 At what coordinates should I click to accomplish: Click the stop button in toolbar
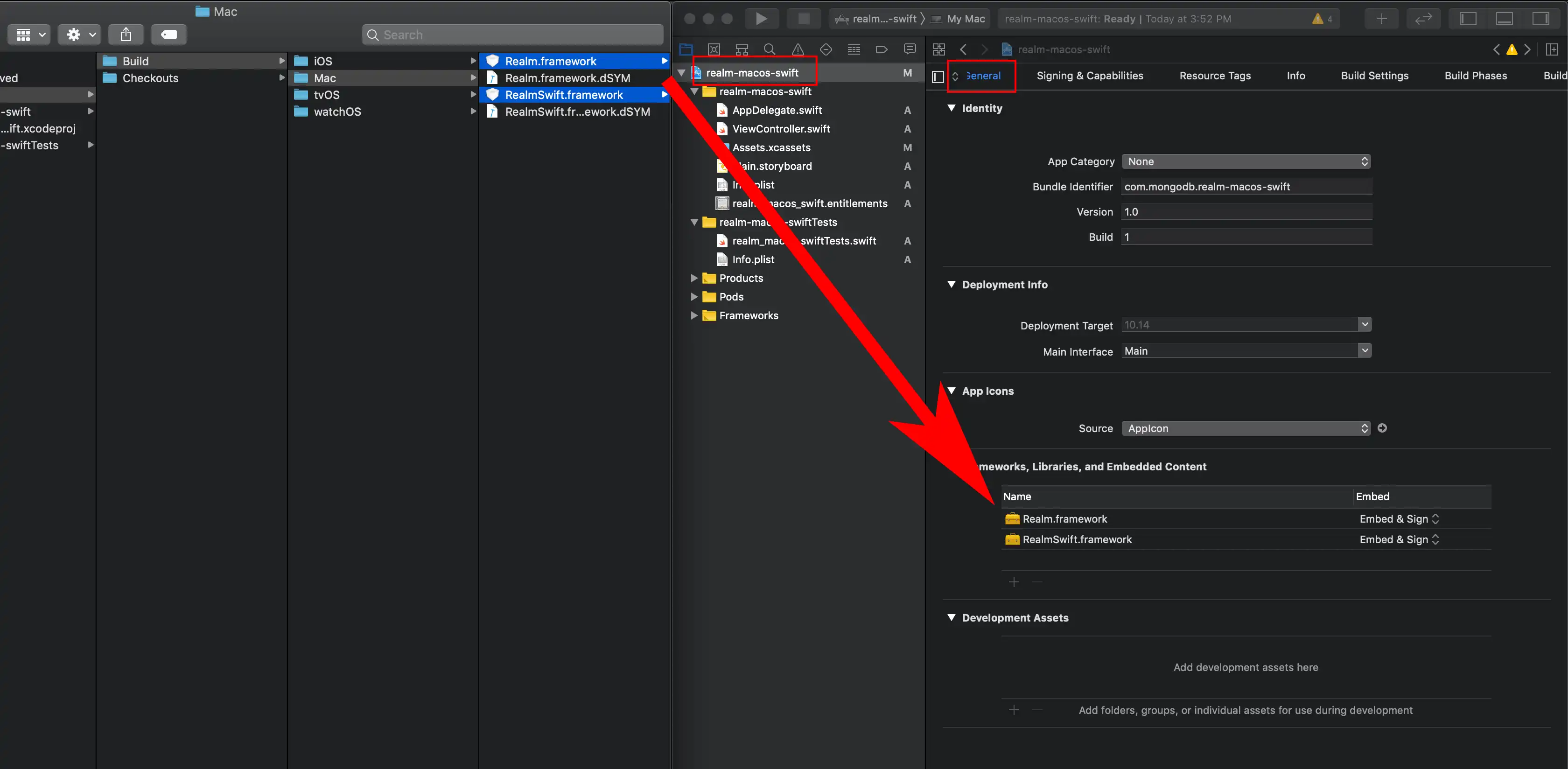coord(804,18)
